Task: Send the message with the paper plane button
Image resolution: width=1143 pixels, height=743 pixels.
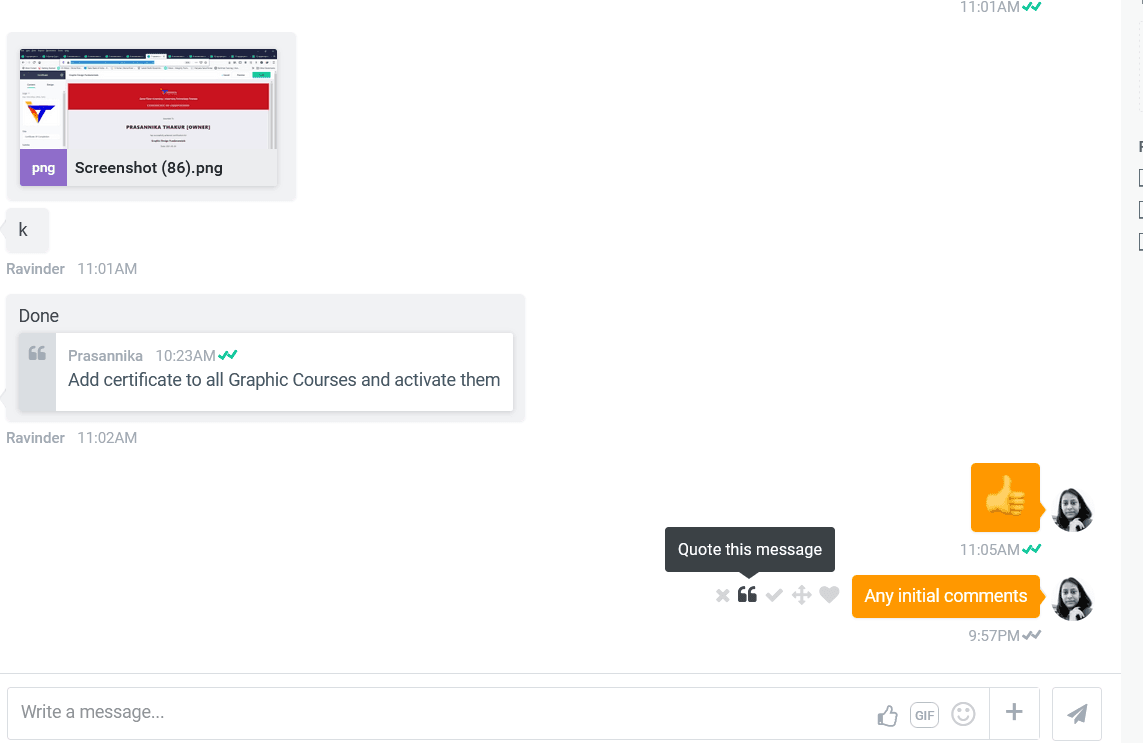Action: pyautogui.click(x=1077, y=714)
